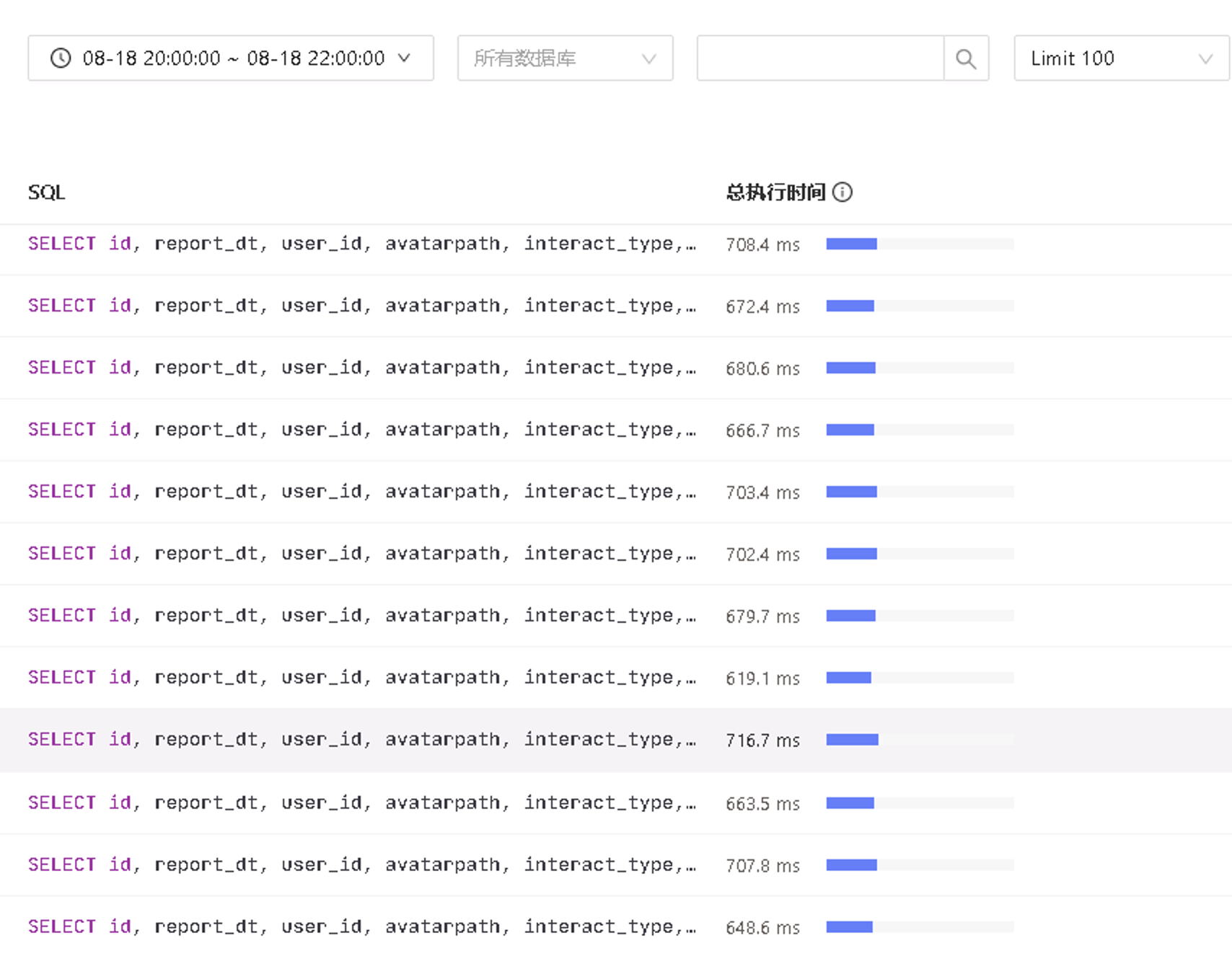Open the SQL statement taking 648.6 ms
The image size is (1232, 956).
[361, 926]
